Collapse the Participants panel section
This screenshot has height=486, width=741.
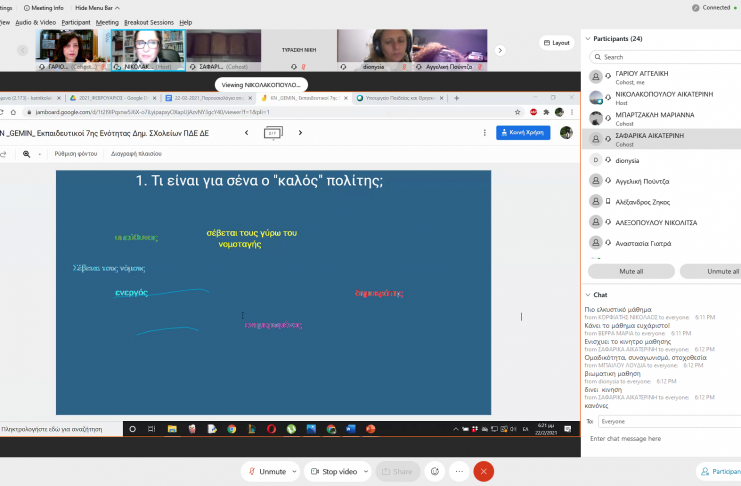pos(587,39)
